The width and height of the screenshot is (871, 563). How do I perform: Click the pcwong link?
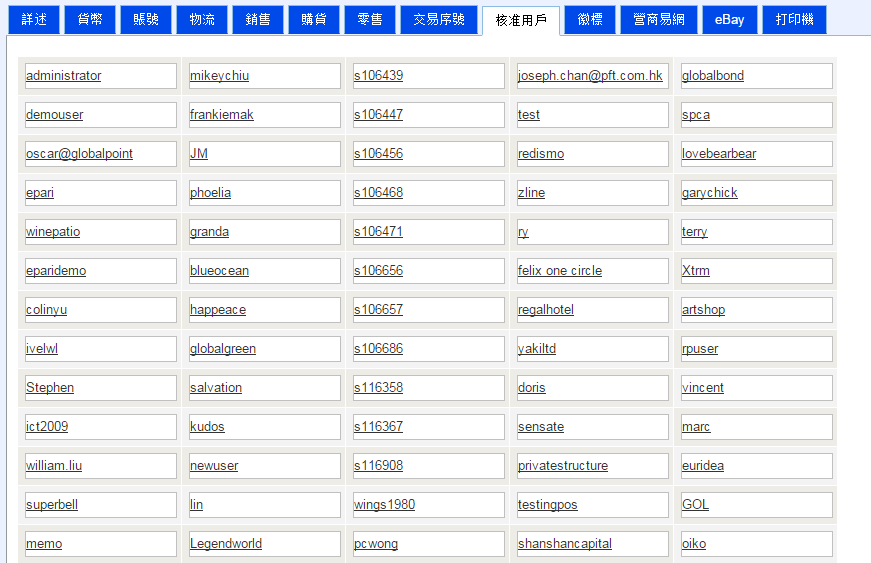(376, 544)
